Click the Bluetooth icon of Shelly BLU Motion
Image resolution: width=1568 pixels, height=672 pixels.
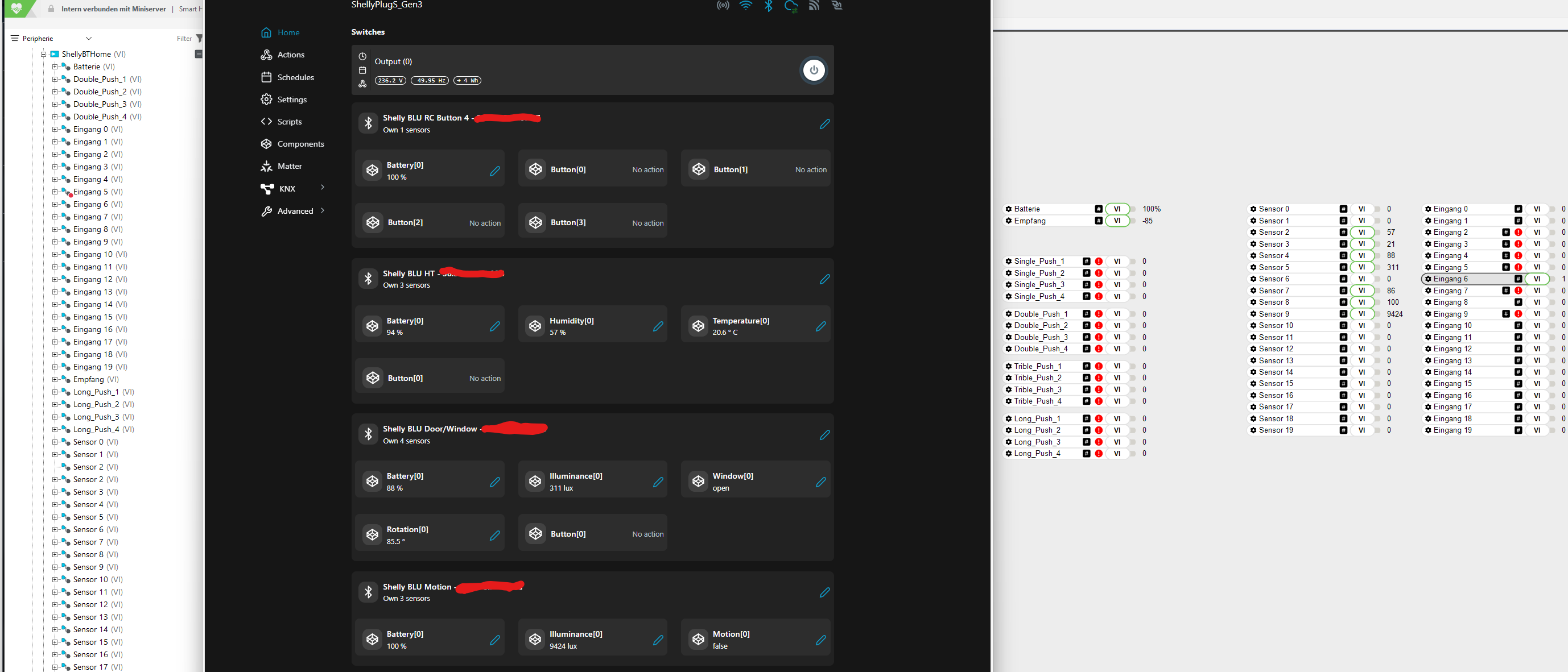[368, 592]
